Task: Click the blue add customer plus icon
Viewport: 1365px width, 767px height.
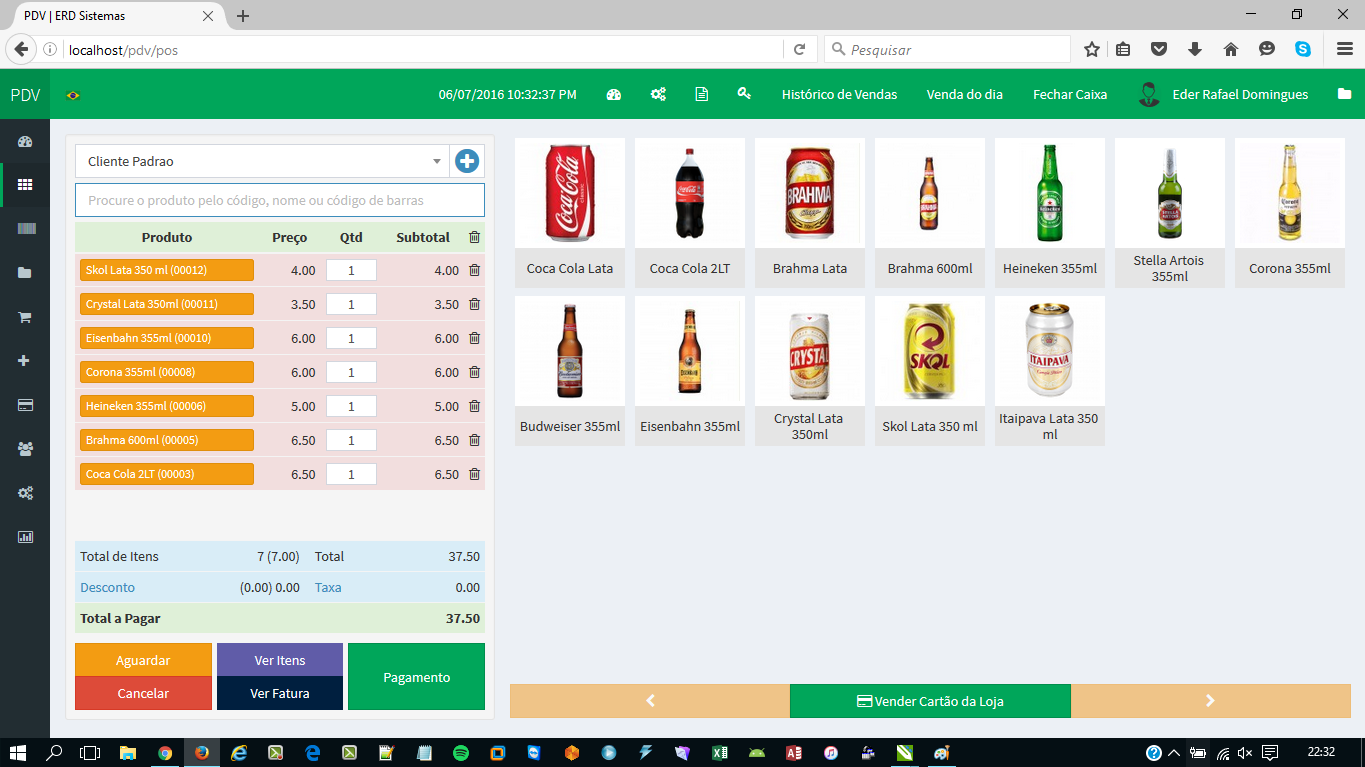Action: [x=466, y=161]
